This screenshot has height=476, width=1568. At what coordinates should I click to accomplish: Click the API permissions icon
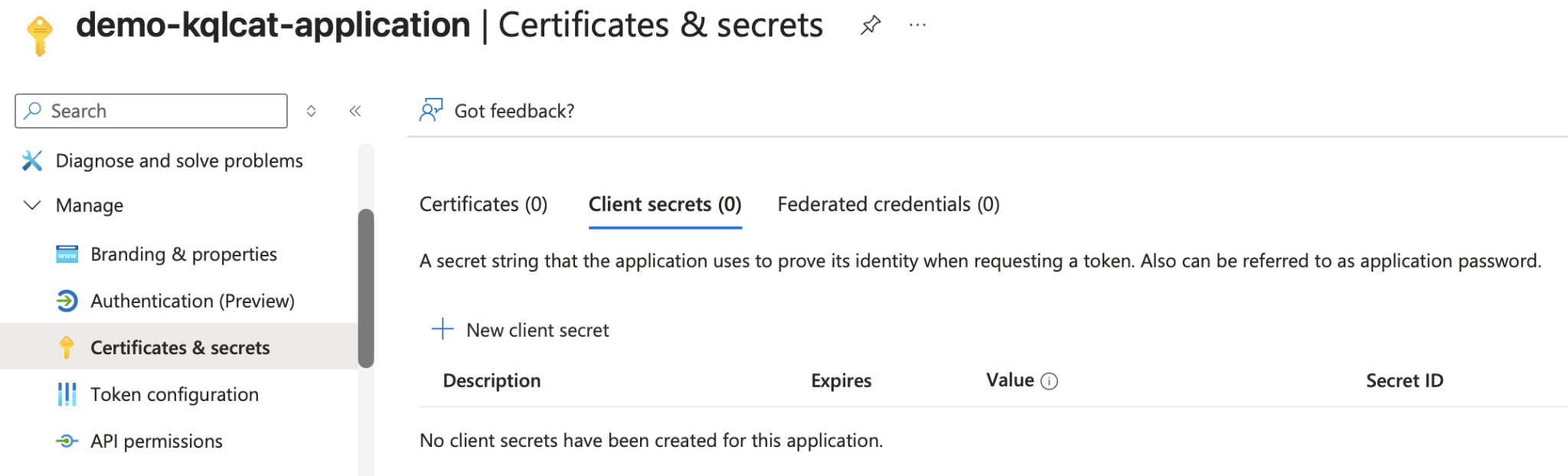pyautogui.click(x=67, y=441)
